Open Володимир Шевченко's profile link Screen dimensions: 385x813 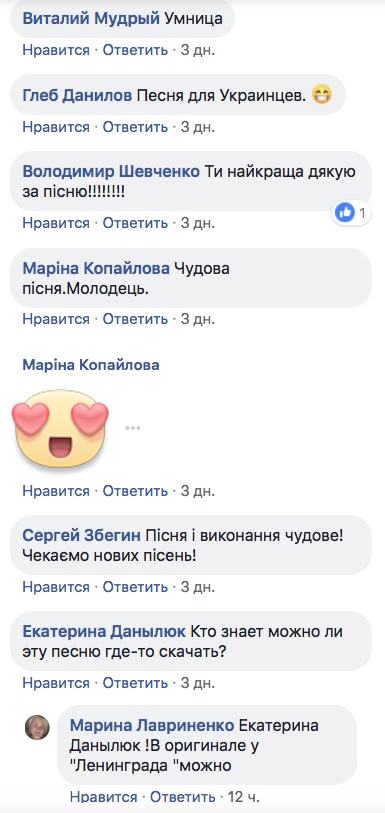click(111, 172)
